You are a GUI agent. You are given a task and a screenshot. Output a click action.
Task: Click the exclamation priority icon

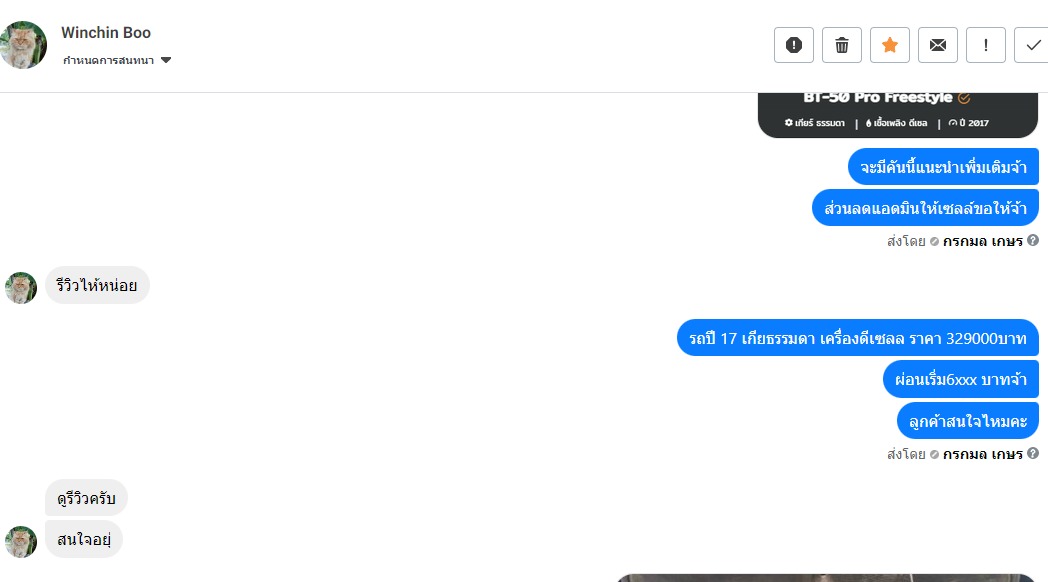pos(986,45)
